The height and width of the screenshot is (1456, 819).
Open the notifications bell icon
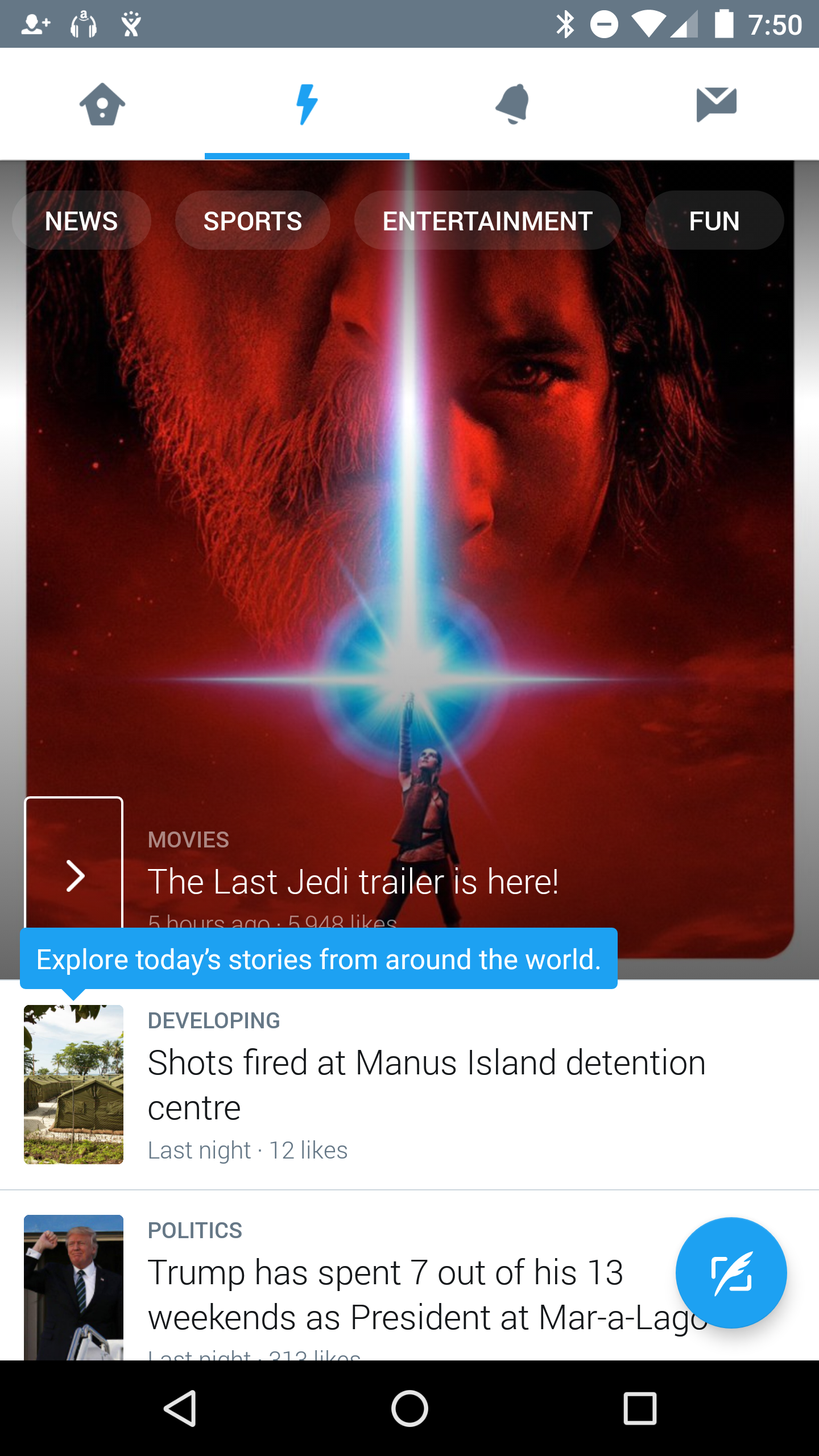pos(512,104)
